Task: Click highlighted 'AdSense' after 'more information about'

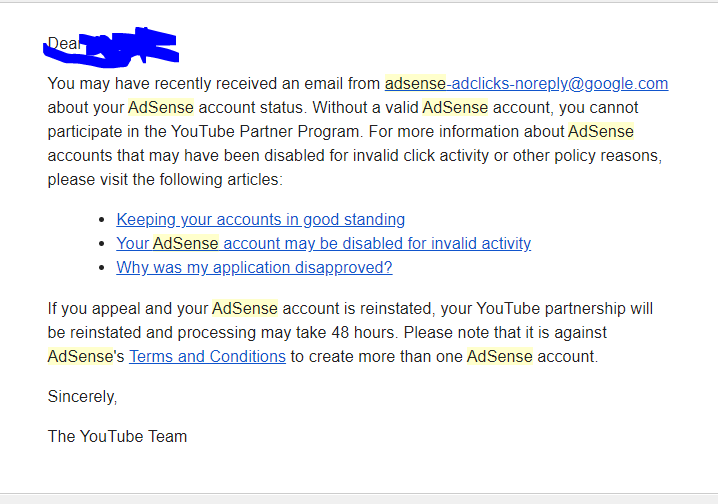Action: point(601,131)
